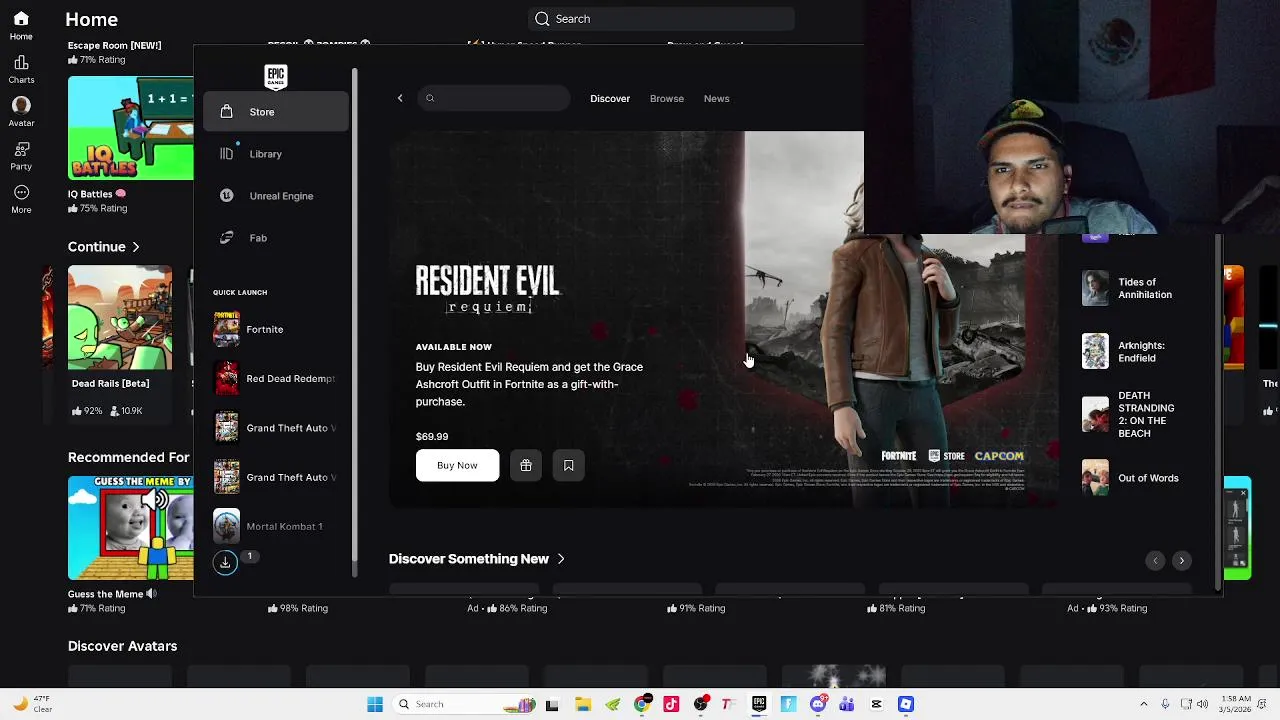Launch first Grand Theft Auto V entry
Screen dimensions: 1280x720
coord(276,428)
